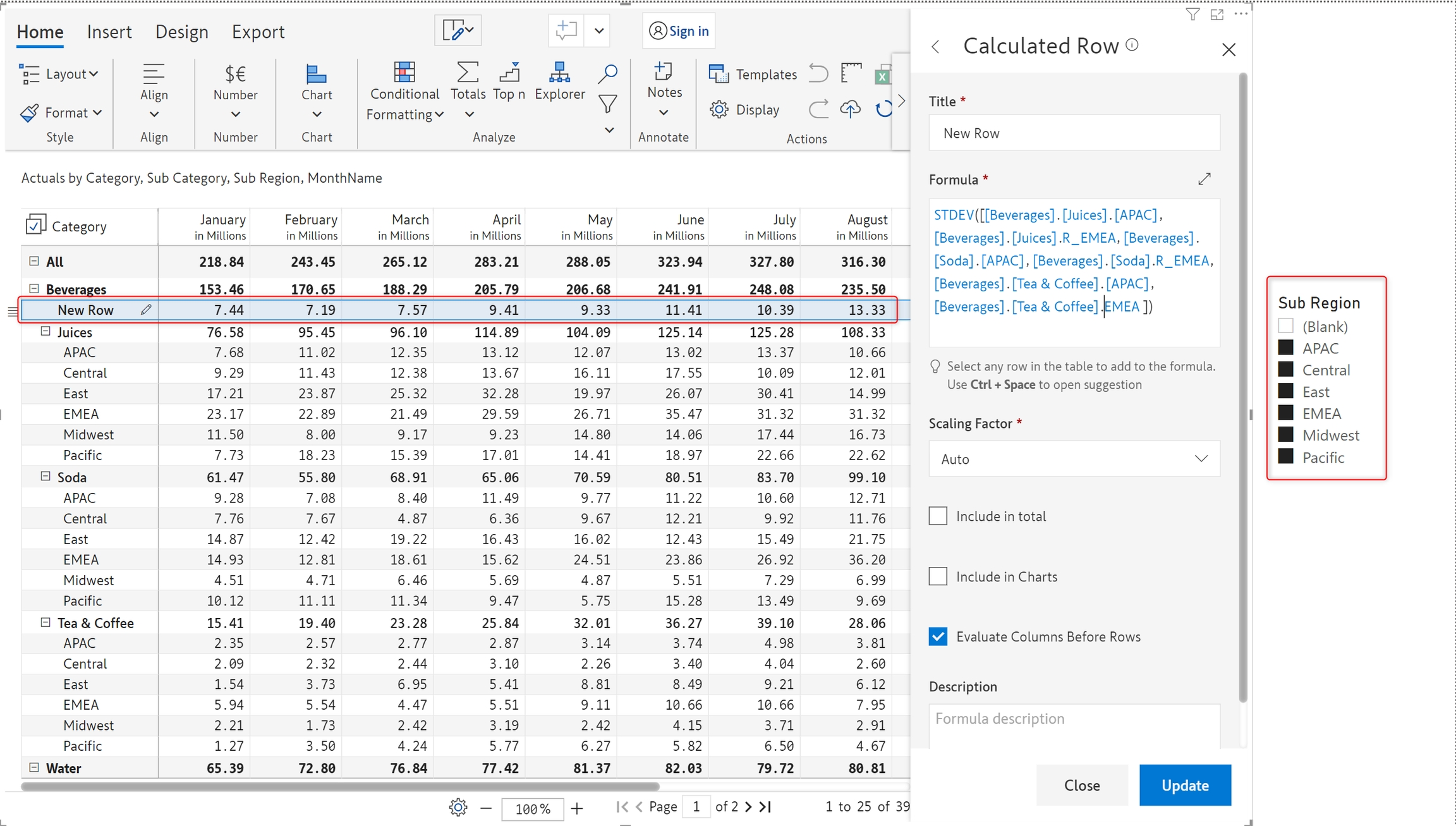The width and height of the screenshot is (1456, 826).
Task: Click the pencil edit icon on New Row
Action: coord(146,310)
